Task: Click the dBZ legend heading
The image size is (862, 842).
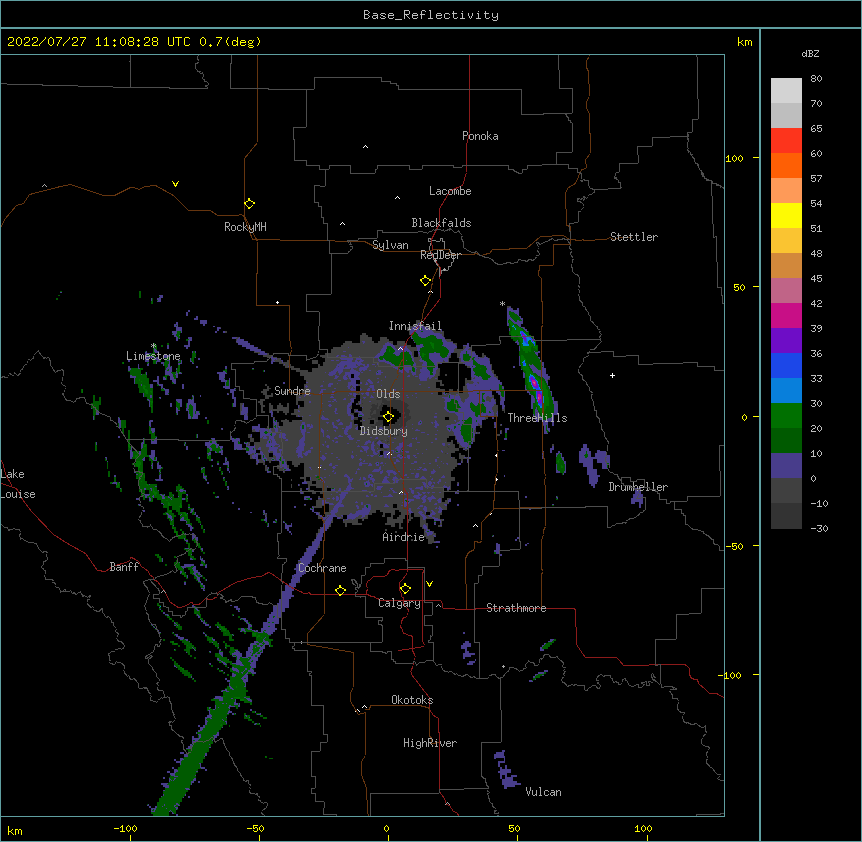Action: (x=810, y=53)
